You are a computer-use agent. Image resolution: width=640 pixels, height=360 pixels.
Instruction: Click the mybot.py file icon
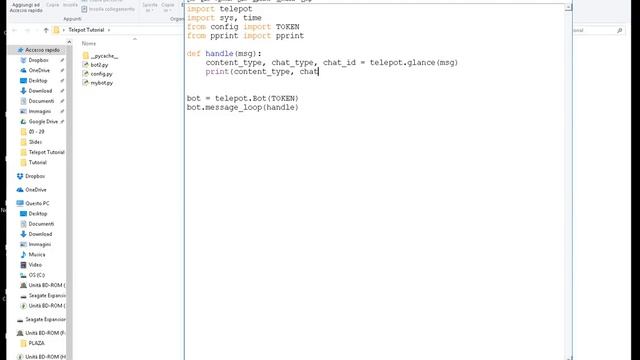coord(86,83)
